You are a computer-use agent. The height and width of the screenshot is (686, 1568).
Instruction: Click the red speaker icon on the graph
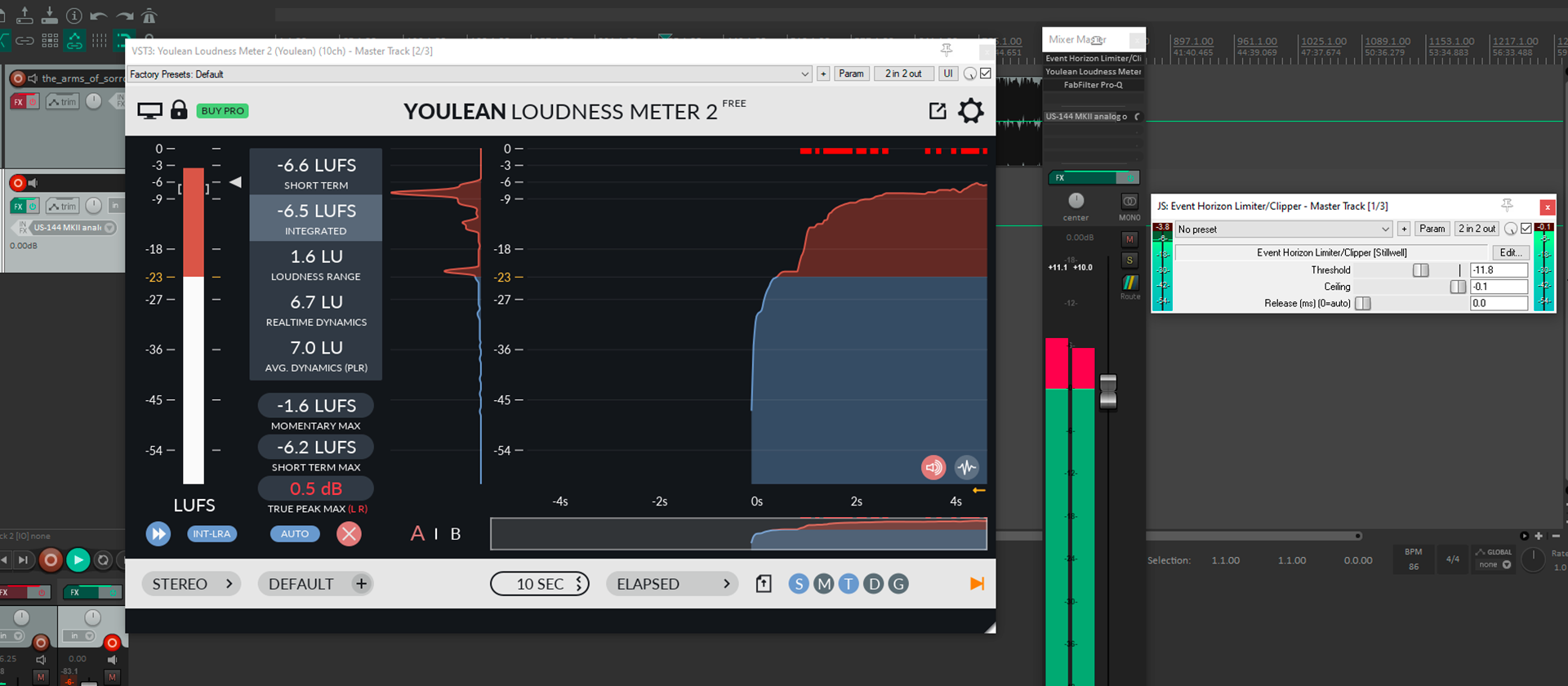933,467
